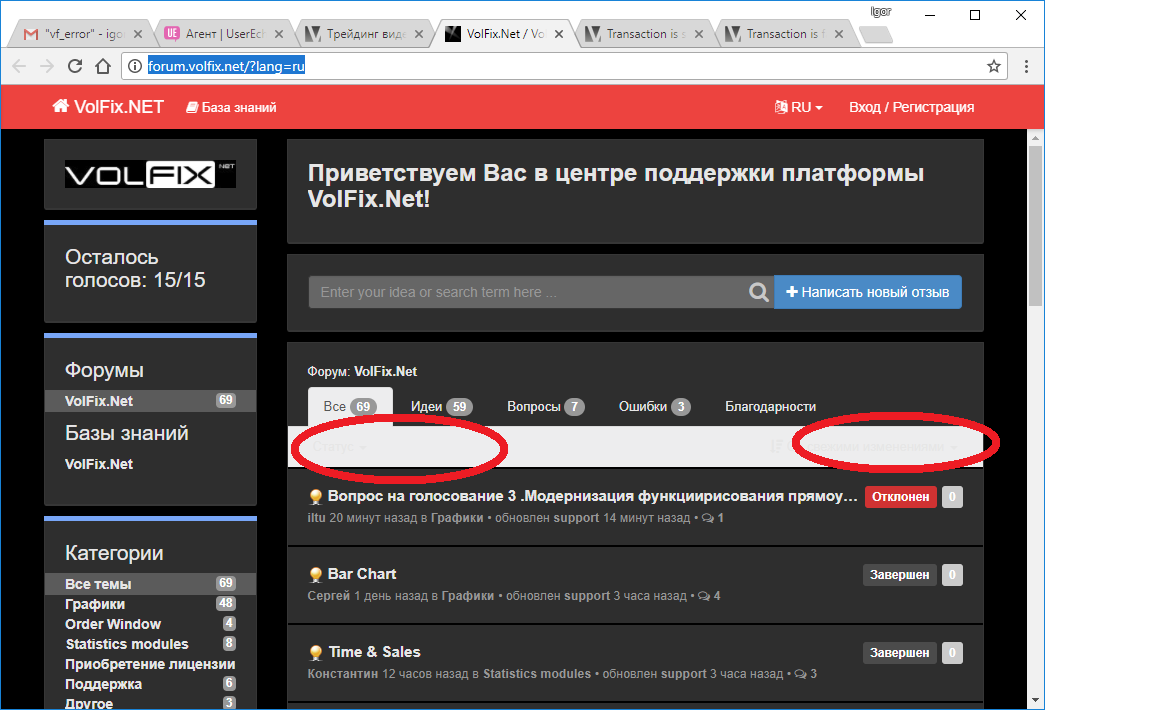Click the Igor profile label in title bar

(x=880, y=11)
